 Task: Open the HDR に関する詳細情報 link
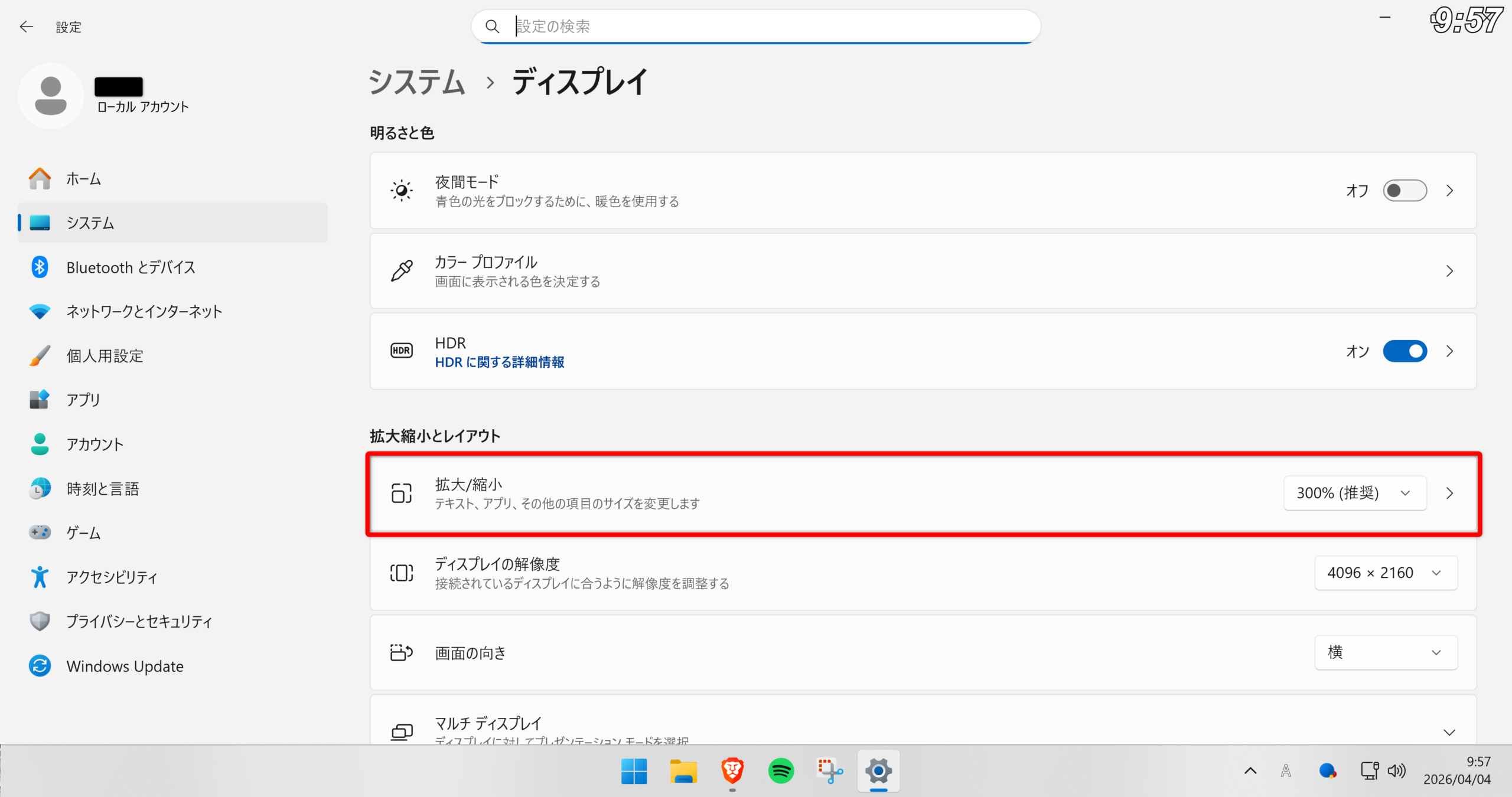click(499, 362)
